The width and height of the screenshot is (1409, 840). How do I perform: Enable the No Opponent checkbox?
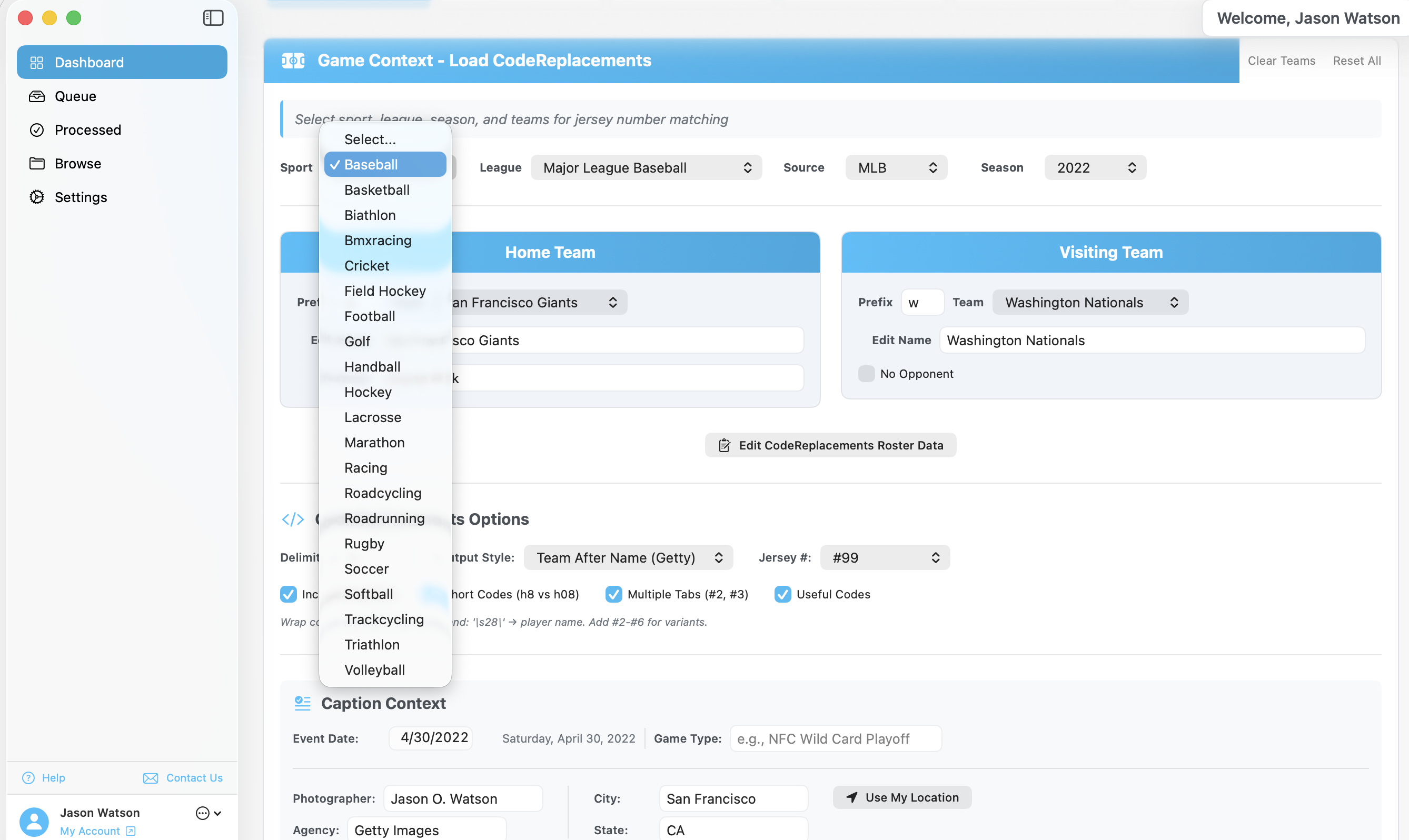866,374
